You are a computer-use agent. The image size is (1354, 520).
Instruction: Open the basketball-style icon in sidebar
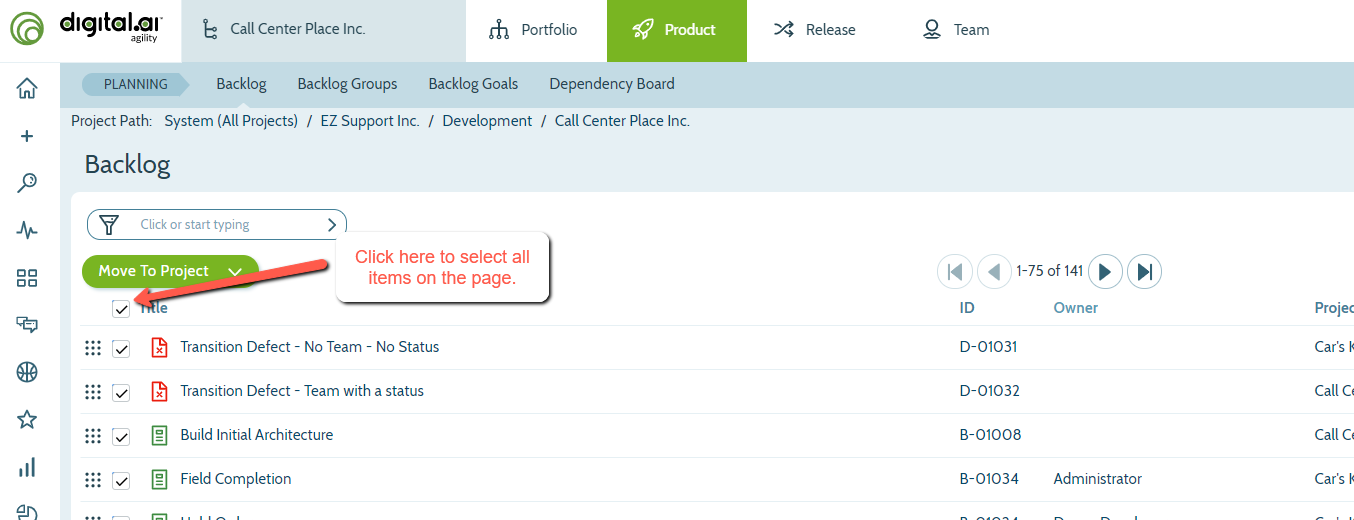(x=27, y=372)
